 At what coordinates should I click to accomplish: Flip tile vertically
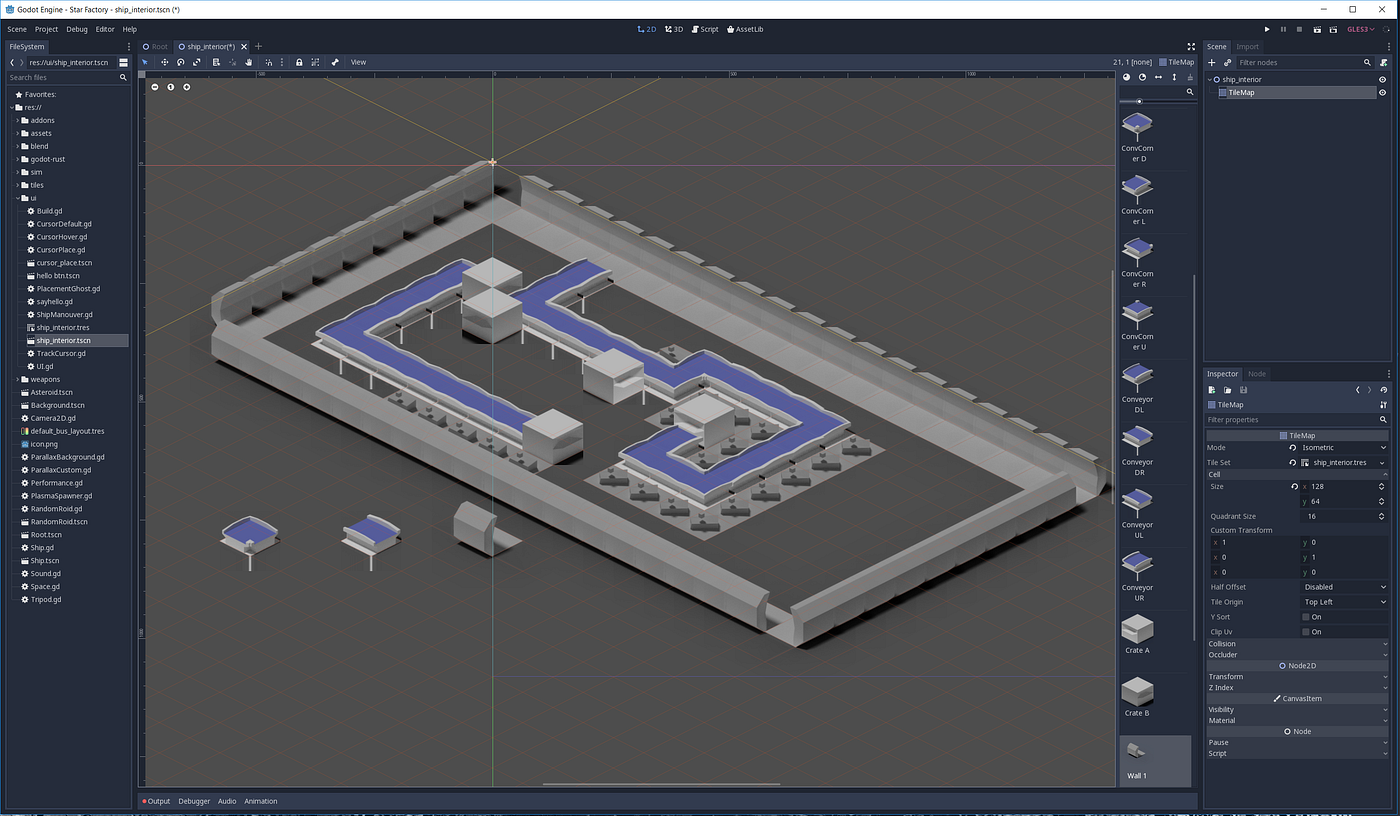(1174, 77)
